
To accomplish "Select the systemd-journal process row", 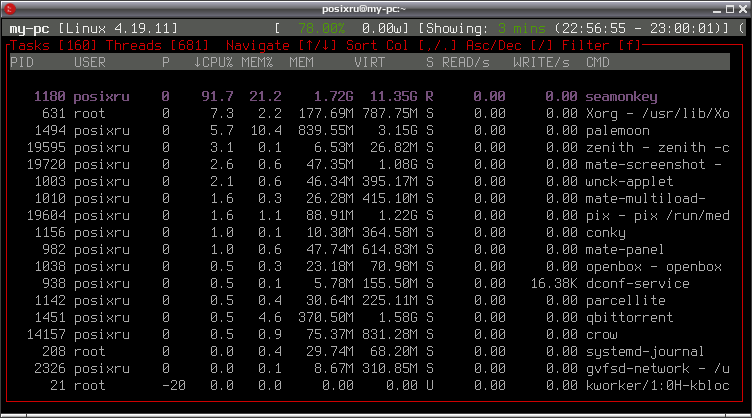I will pos(370,352).
